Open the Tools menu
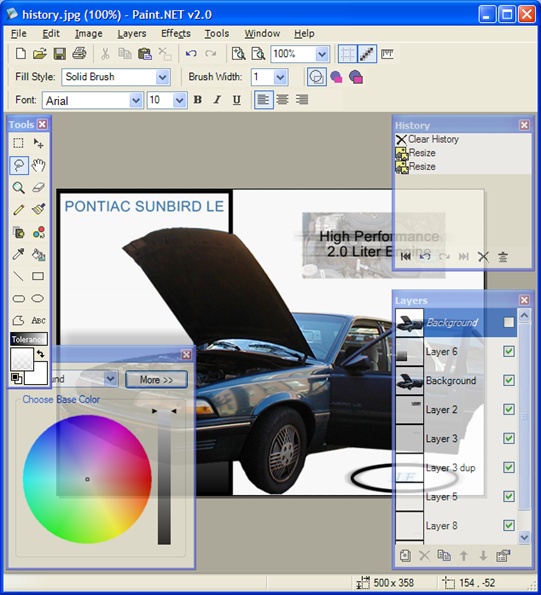The width and height of the screenshot is (541, 595). [x=217, y=34]
